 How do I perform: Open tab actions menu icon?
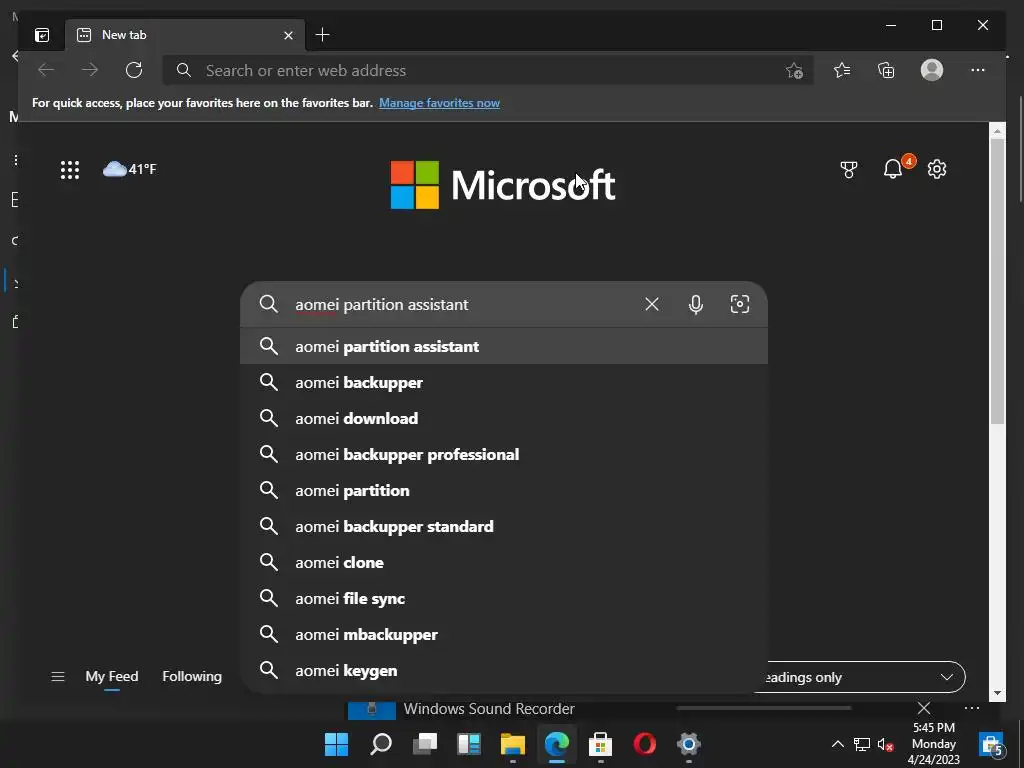pos(42,35)
